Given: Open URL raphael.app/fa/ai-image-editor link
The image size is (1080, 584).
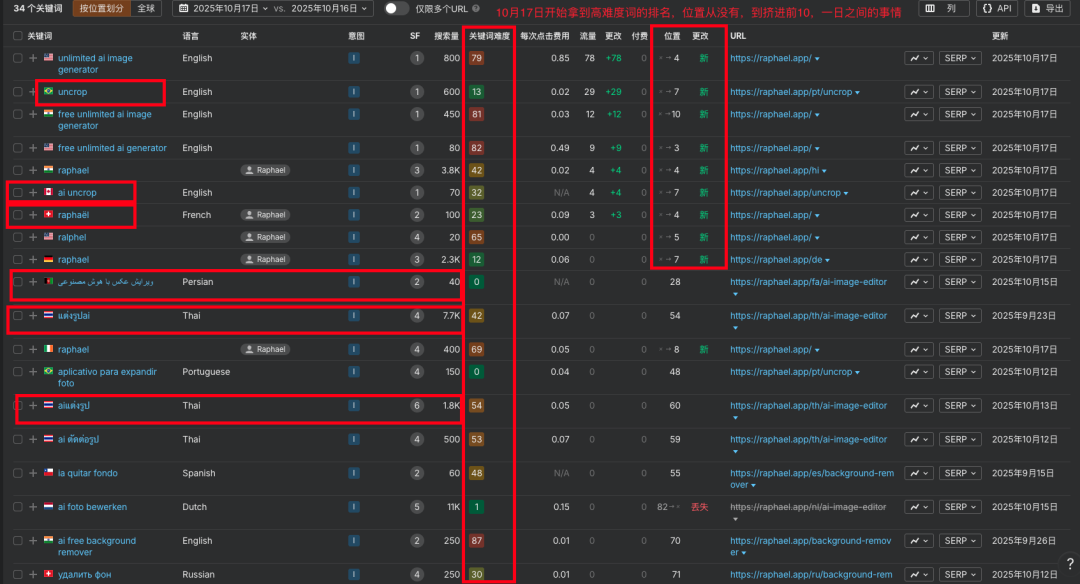Looking at the screenshot, I should click(x=809, y=282).
